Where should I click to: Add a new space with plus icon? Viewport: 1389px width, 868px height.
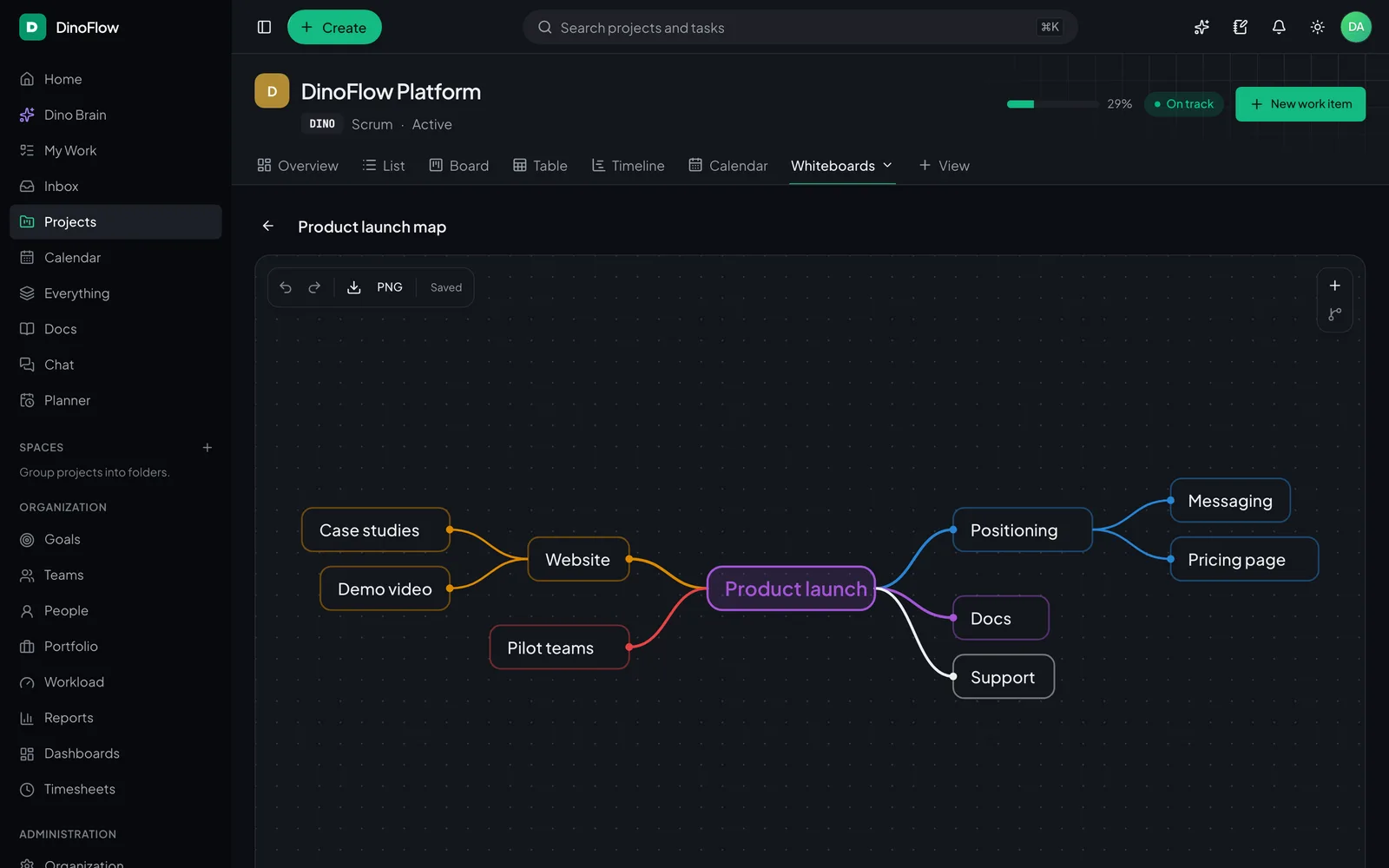(x=207, y=448)
